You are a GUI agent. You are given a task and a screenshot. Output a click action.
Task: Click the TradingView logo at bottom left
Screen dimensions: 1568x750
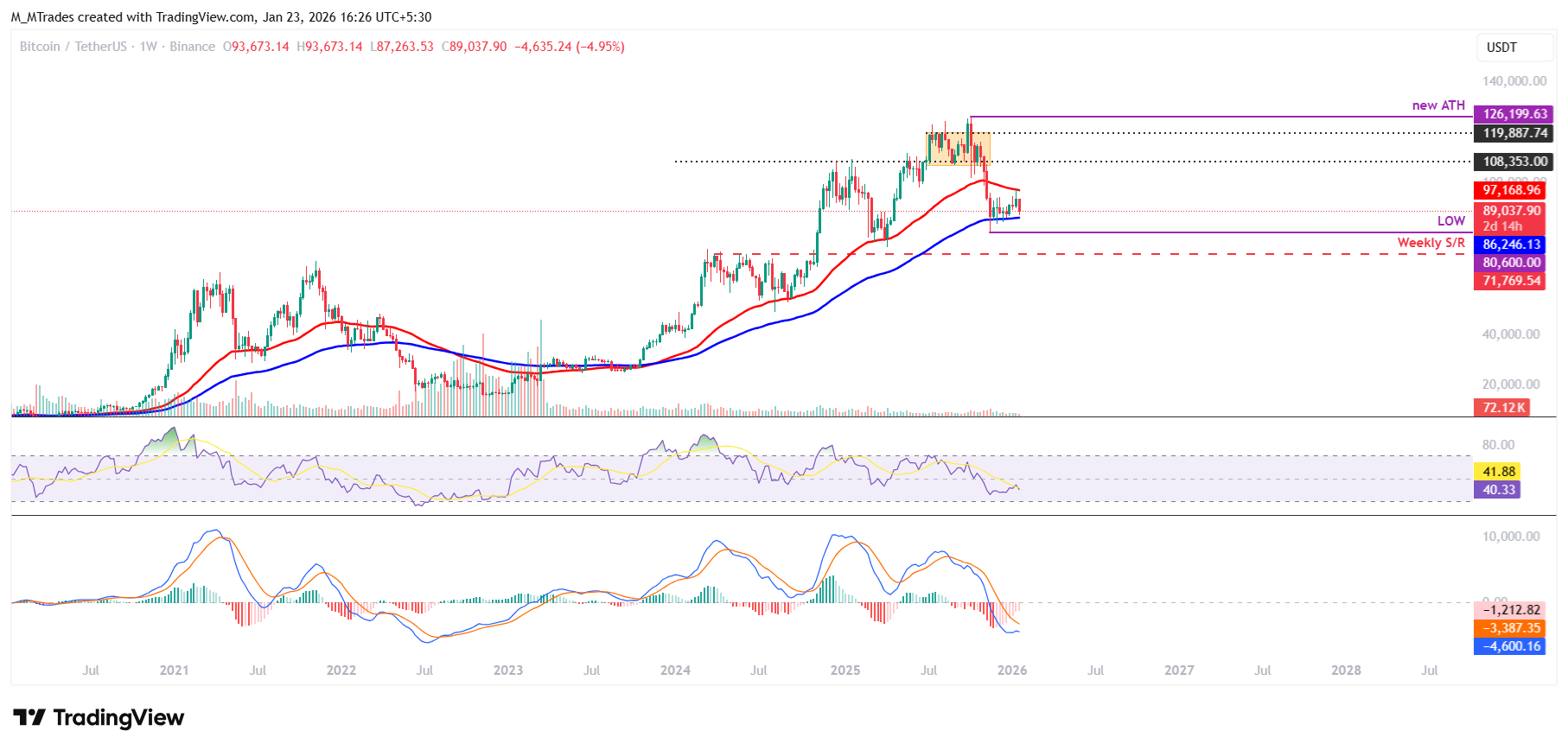(x=99, y=718)
